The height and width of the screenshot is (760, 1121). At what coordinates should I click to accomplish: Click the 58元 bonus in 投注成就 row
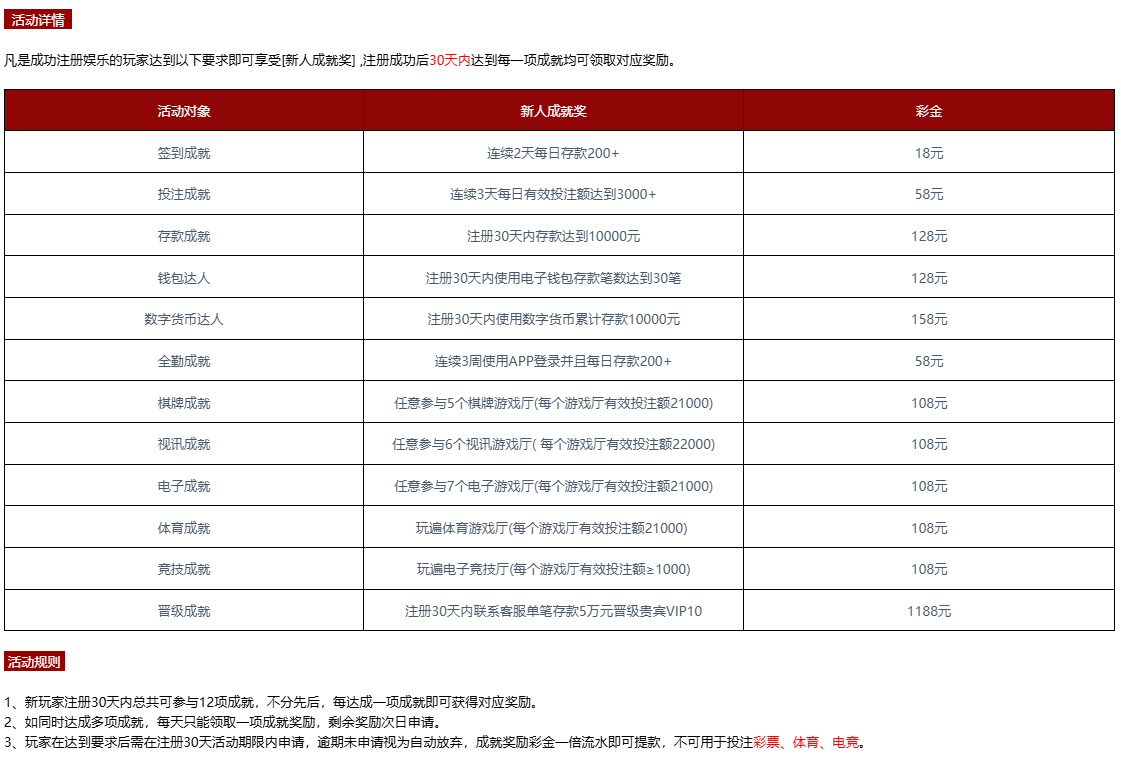point(929,194)
